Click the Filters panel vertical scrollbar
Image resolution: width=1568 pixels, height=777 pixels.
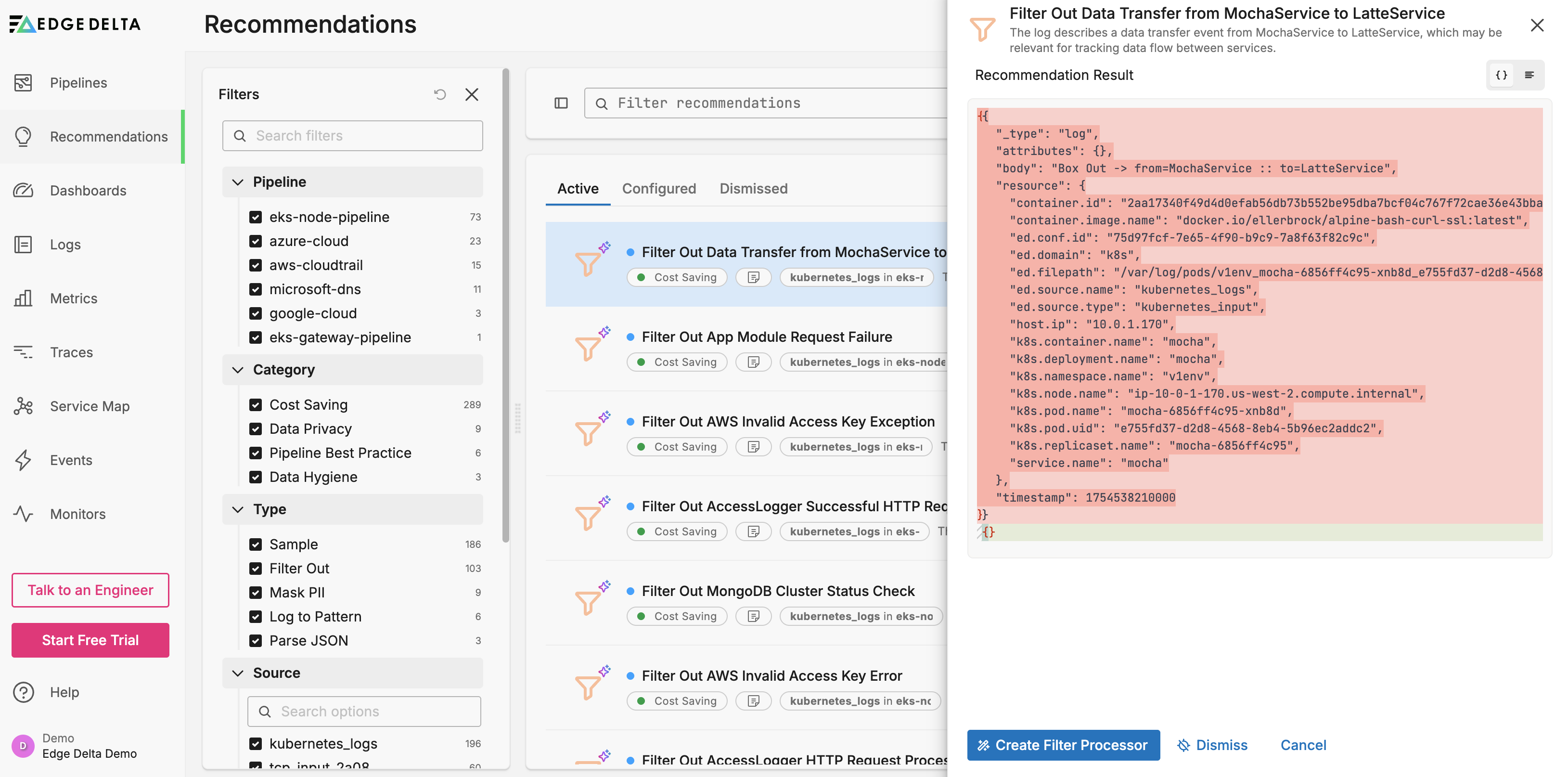[x=506, y=304]
